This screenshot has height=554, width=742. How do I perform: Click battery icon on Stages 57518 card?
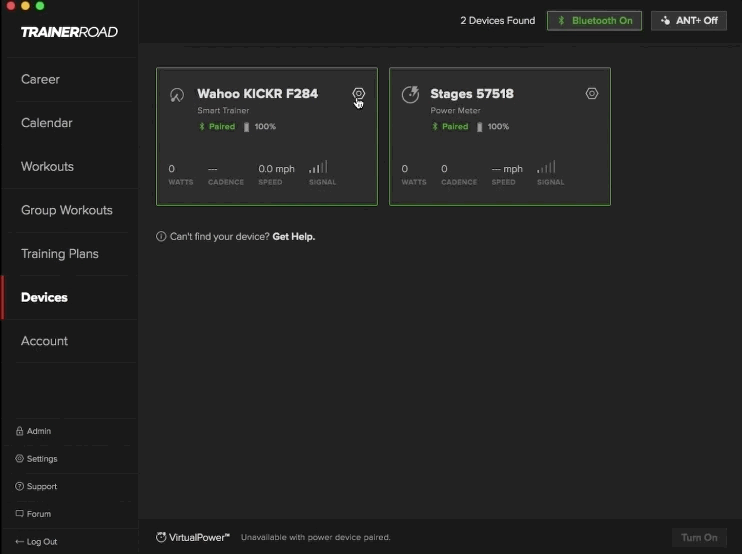(x=479, y=127)
